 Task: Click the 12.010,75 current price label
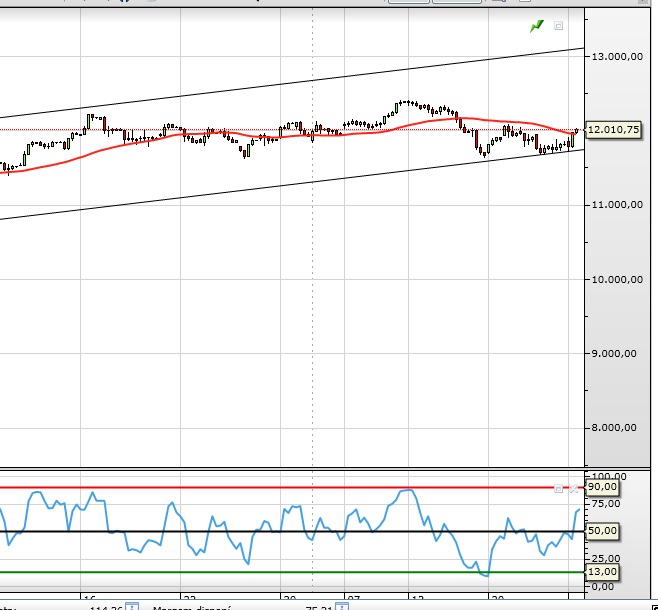(614, 130)
